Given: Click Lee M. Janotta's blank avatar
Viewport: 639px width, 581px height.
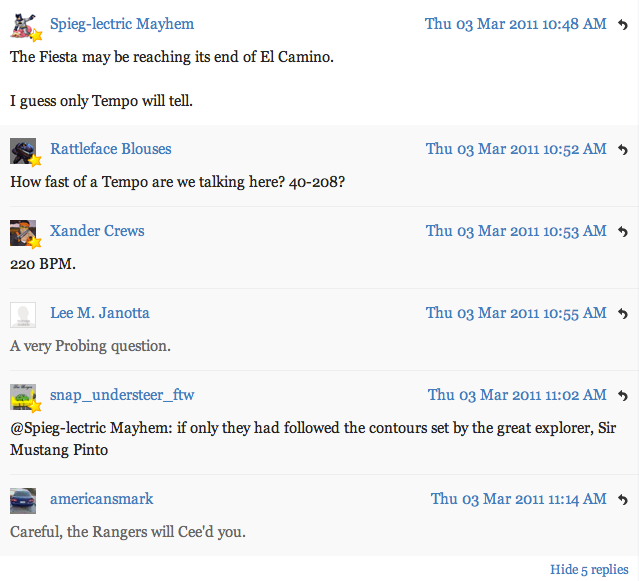Looking at the screenshot, I should 23,315.
